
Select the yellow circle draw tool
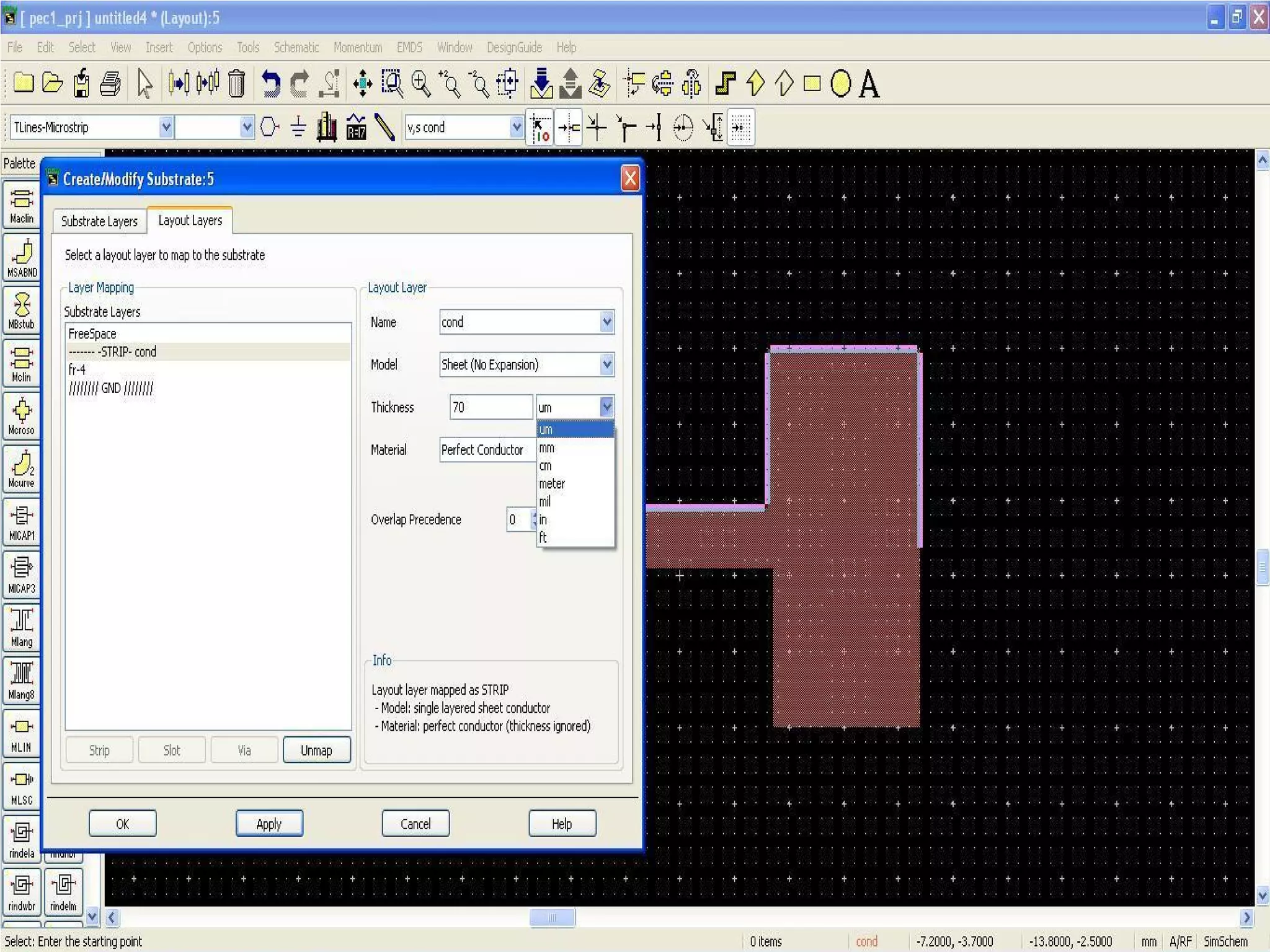click(x=840, y=83)
